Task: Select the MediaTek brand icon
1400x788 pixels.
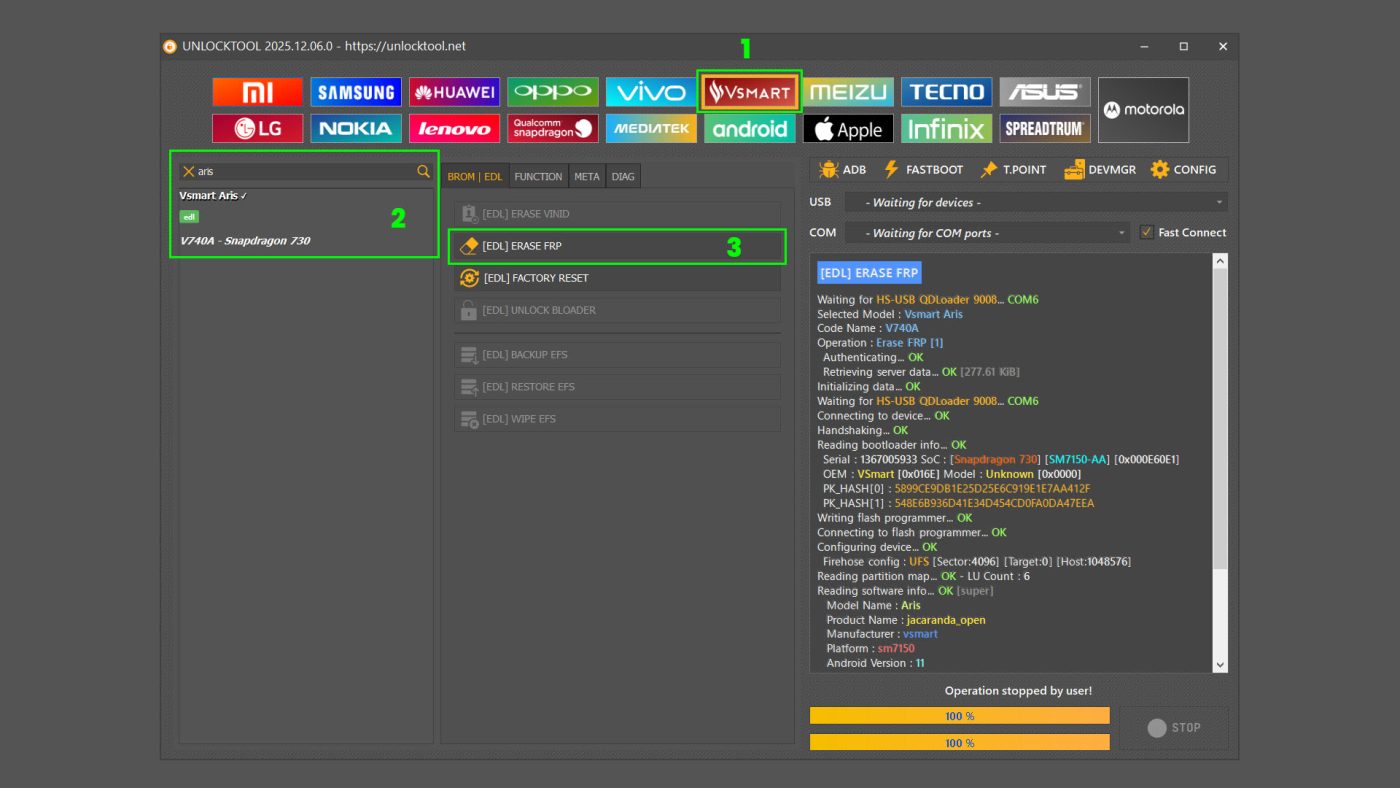Action: pos(651,128)
